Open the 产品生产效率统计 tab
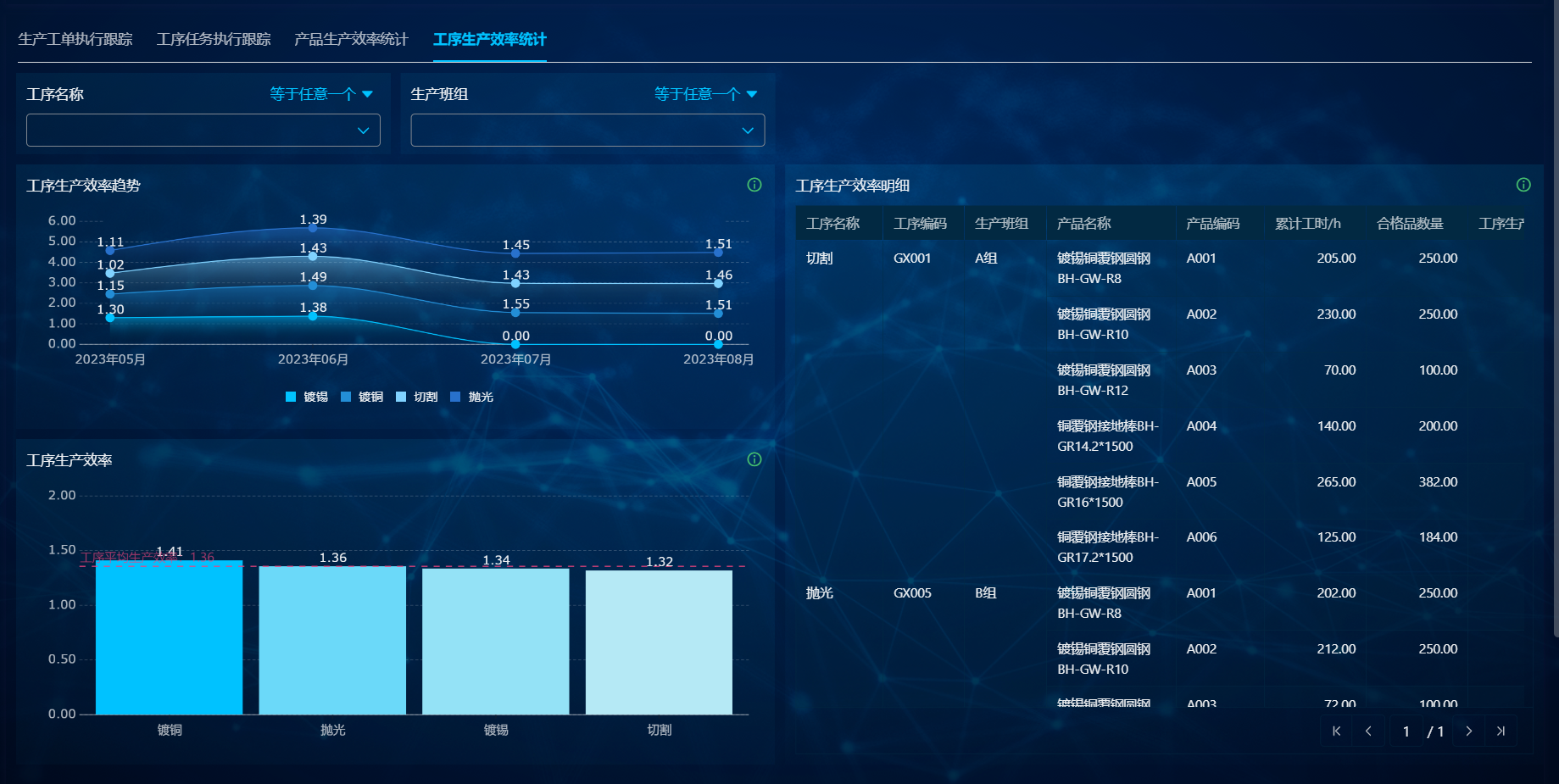Screen dimensions: 1559x784 pos(351,39)
